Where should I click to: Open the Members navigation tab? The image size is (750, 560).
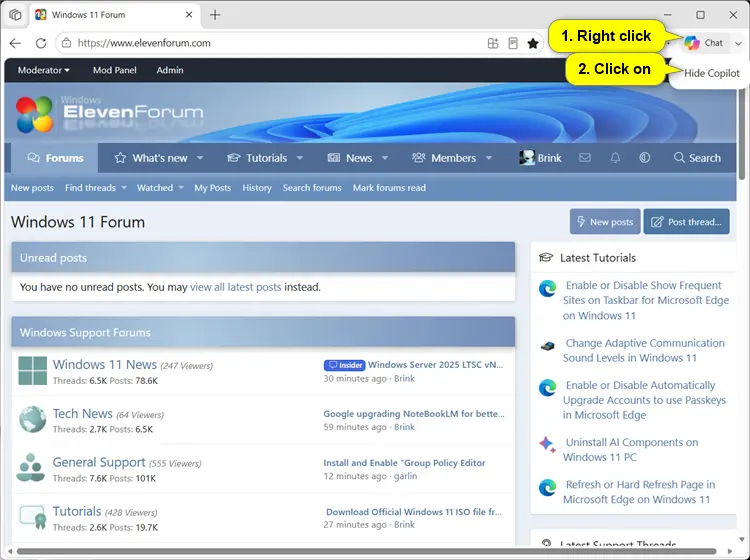click(x=444, y=158)
